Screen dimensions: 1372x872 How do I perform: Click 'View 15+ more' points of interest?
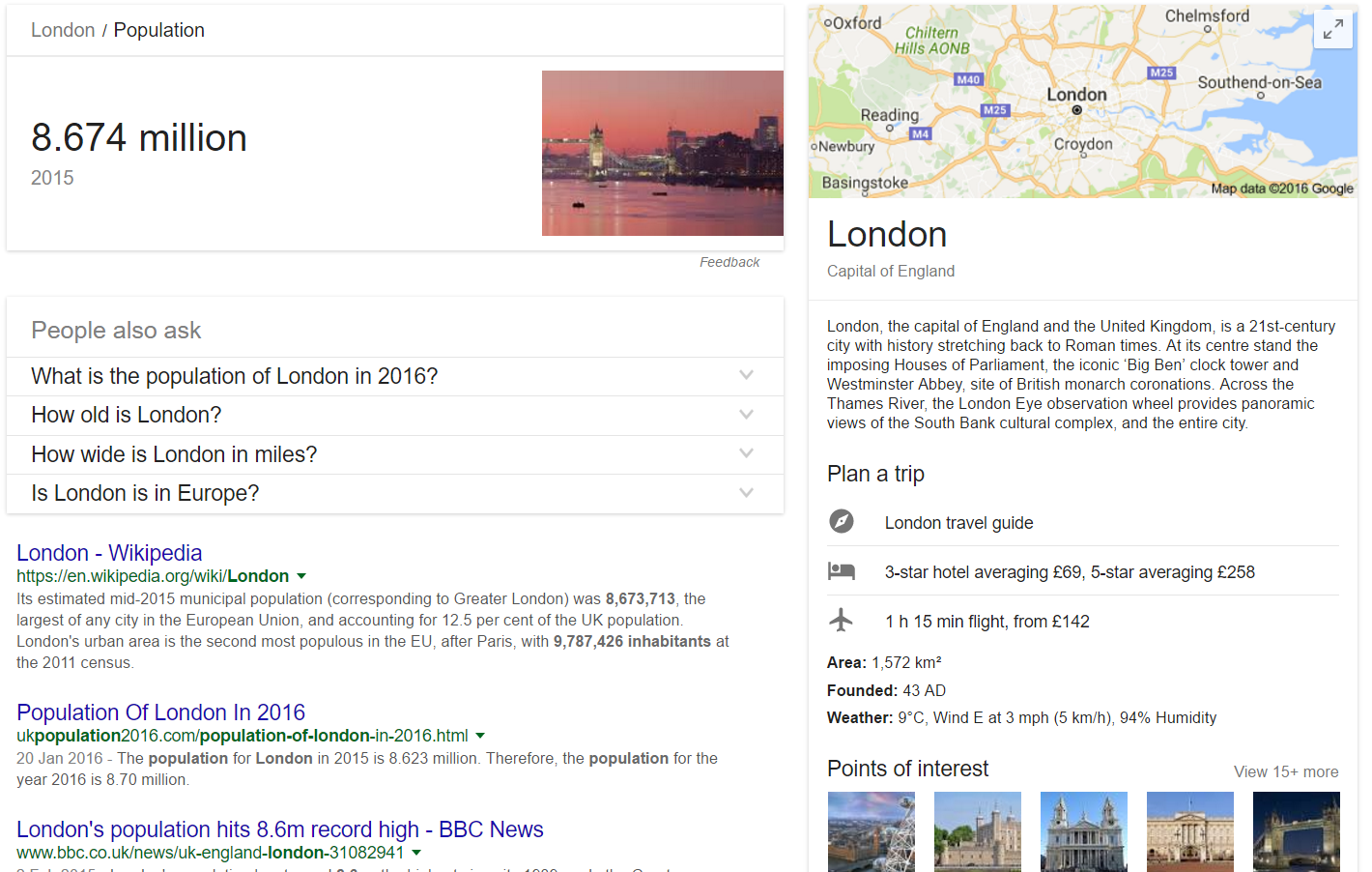(1286, 771)
